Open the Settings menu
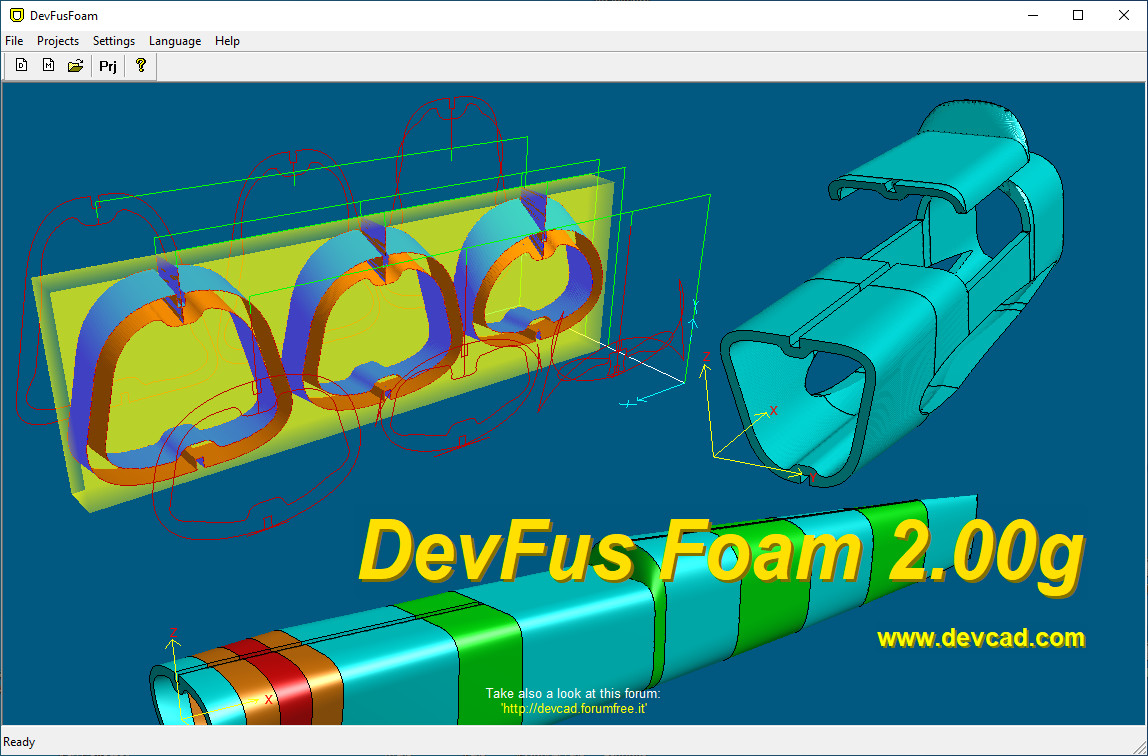 [113, 41]
